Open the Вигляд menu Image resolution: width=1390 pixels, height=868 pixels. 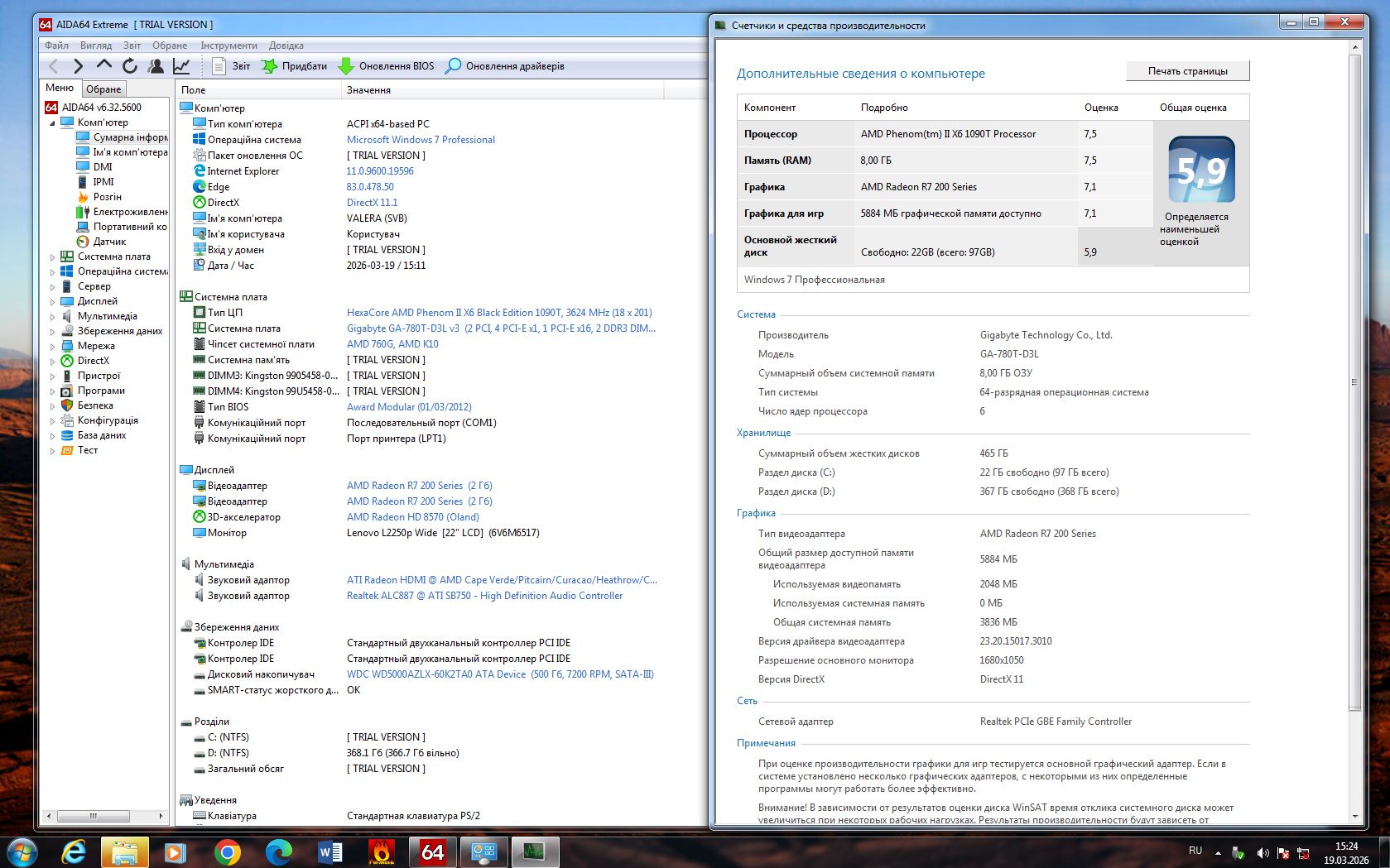(x=96, y=46)
